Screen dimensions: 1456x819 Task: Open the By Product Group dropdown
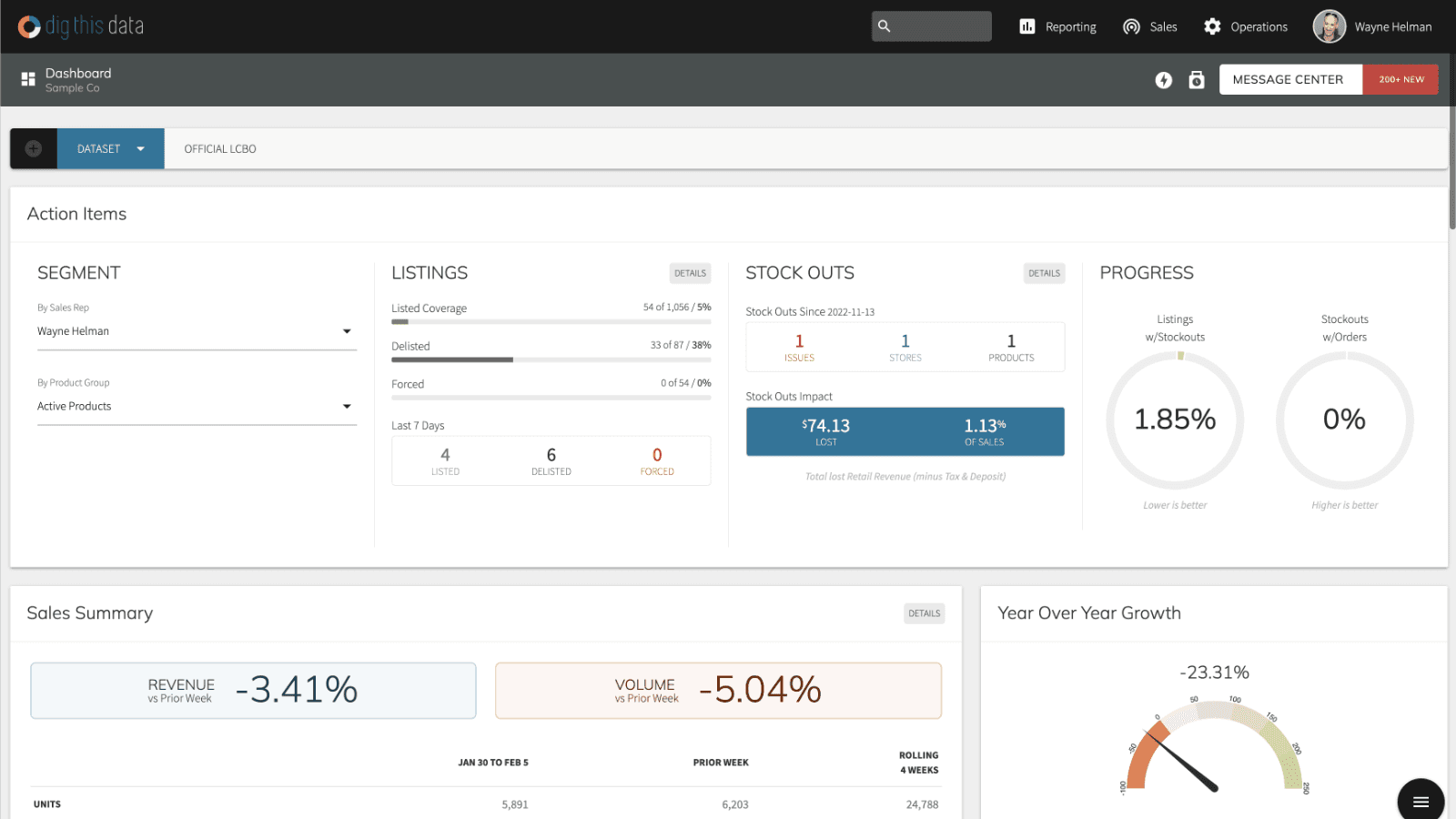196,406
